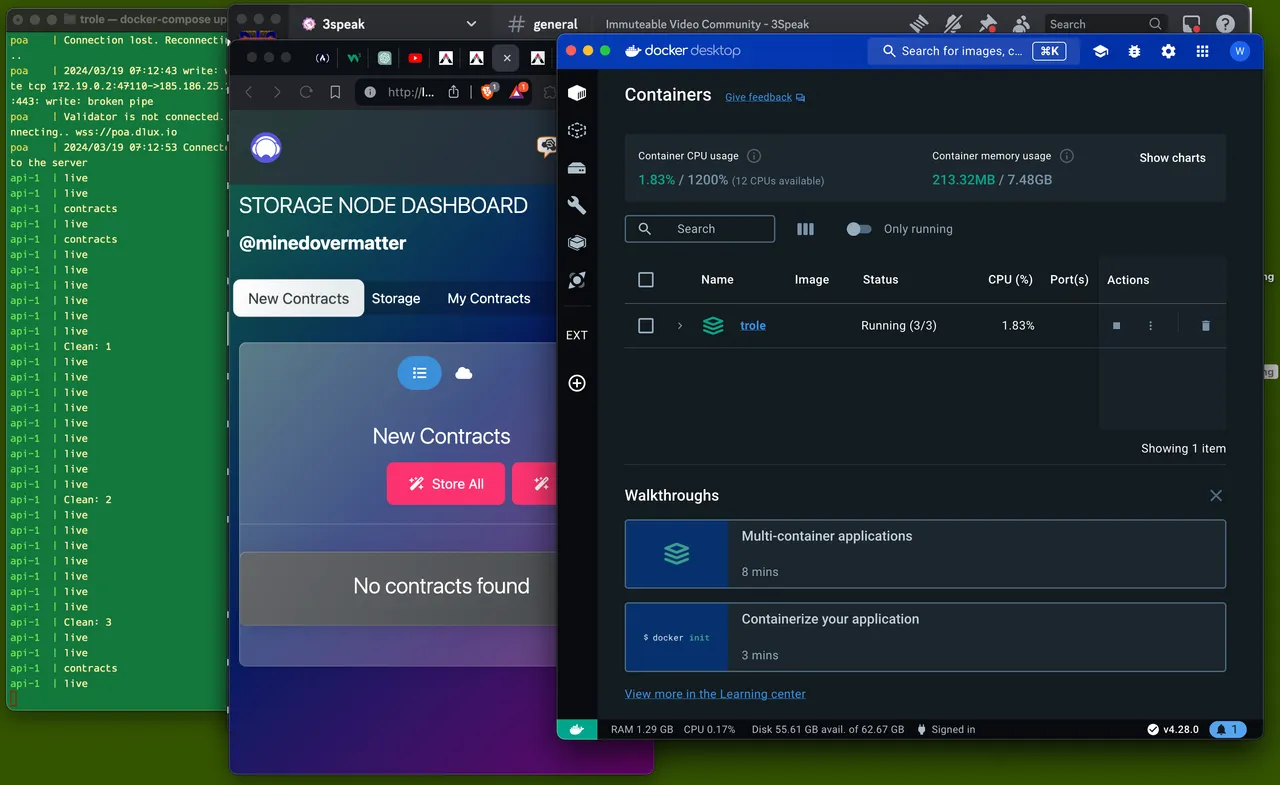Click Docker whale icon in status bar
1280x785 pixels.
pyautogui.click(x=577, y=730)
